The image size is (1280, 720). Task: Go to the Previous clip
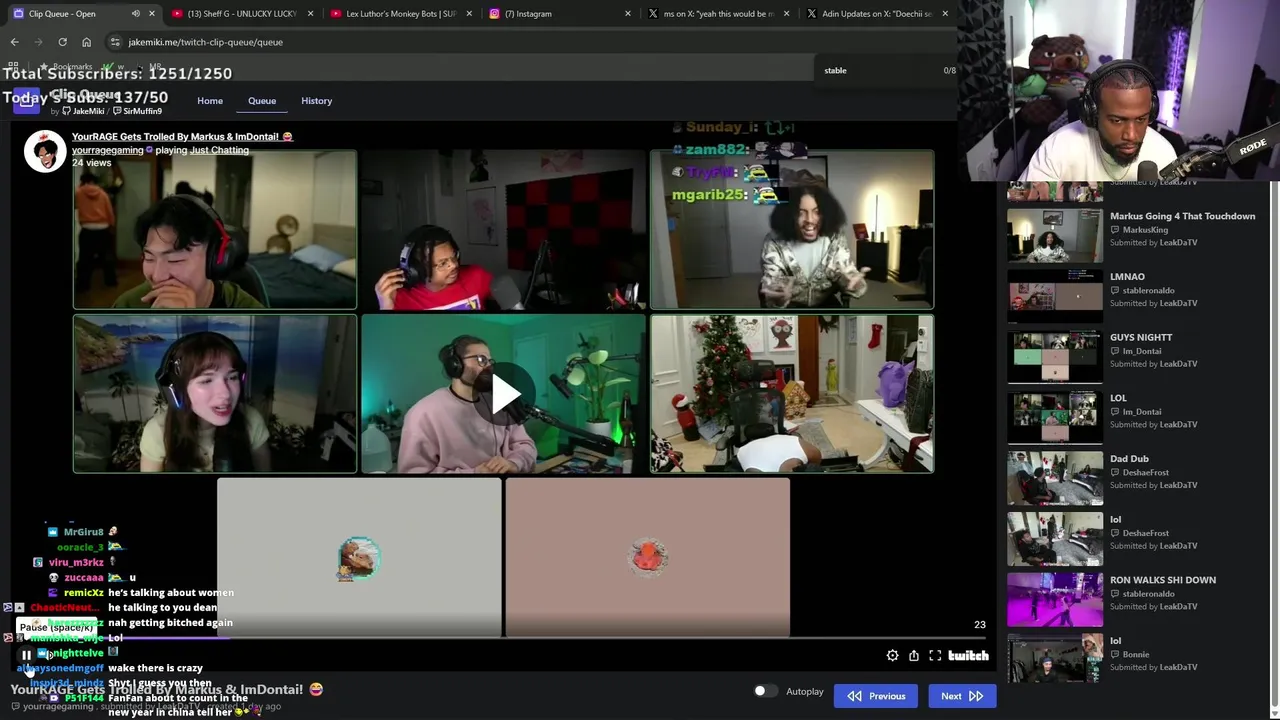[876, 696]
